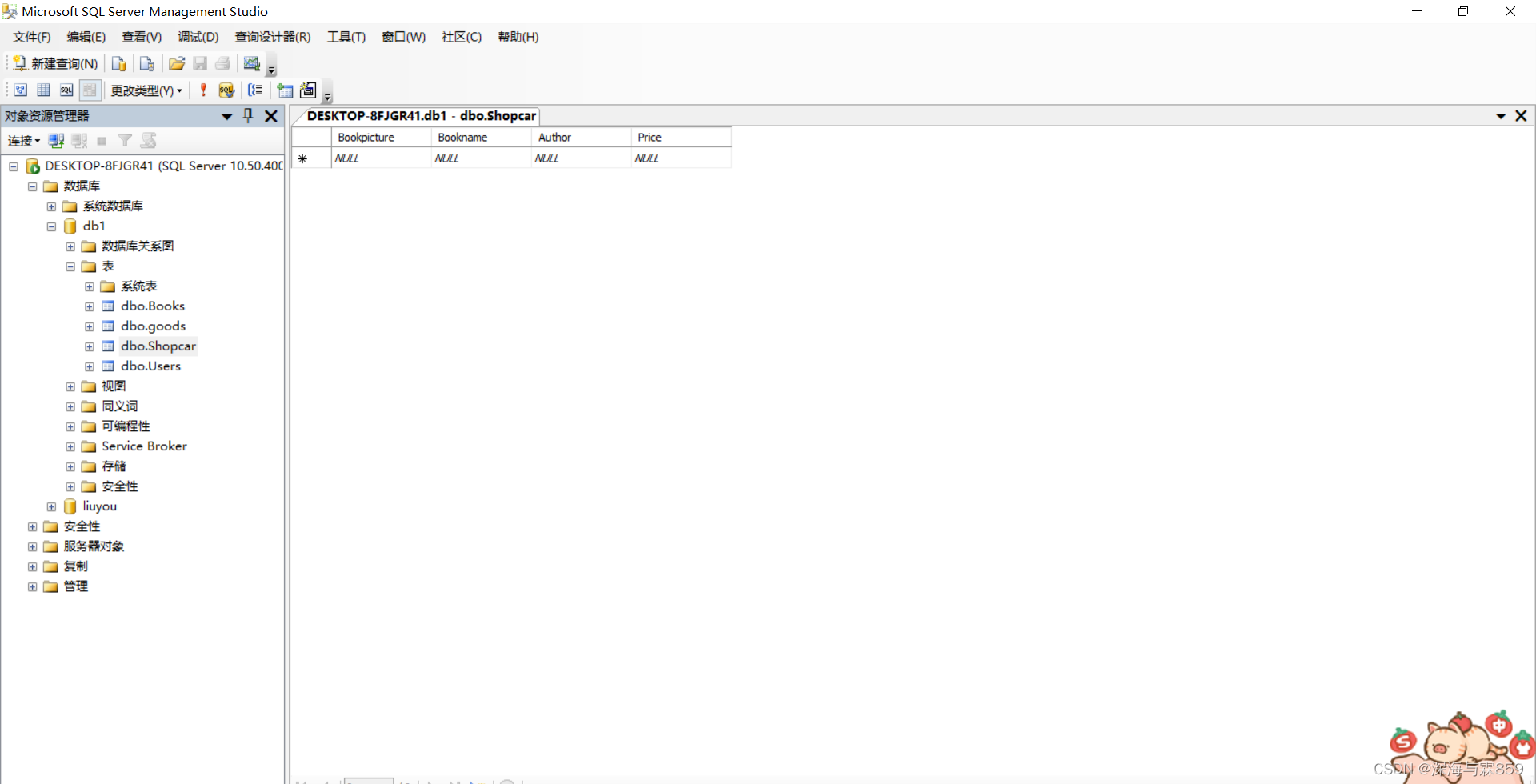Show the SQL pane in query designer

pyautogui.click(x=67, y=90)
